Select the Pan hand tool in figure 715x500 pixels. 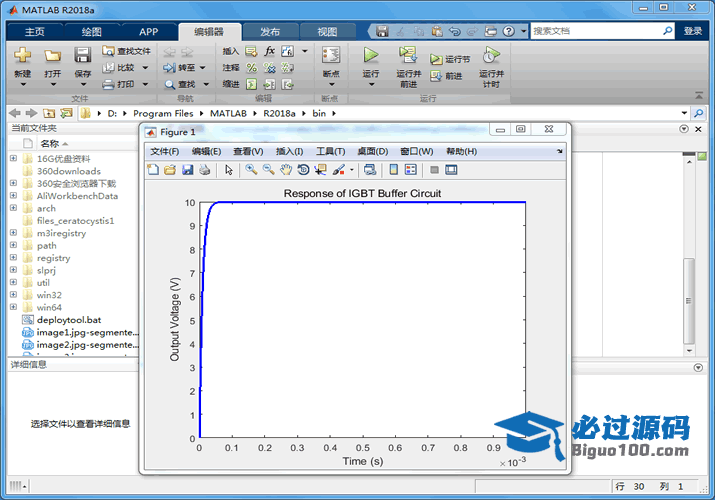286,170
